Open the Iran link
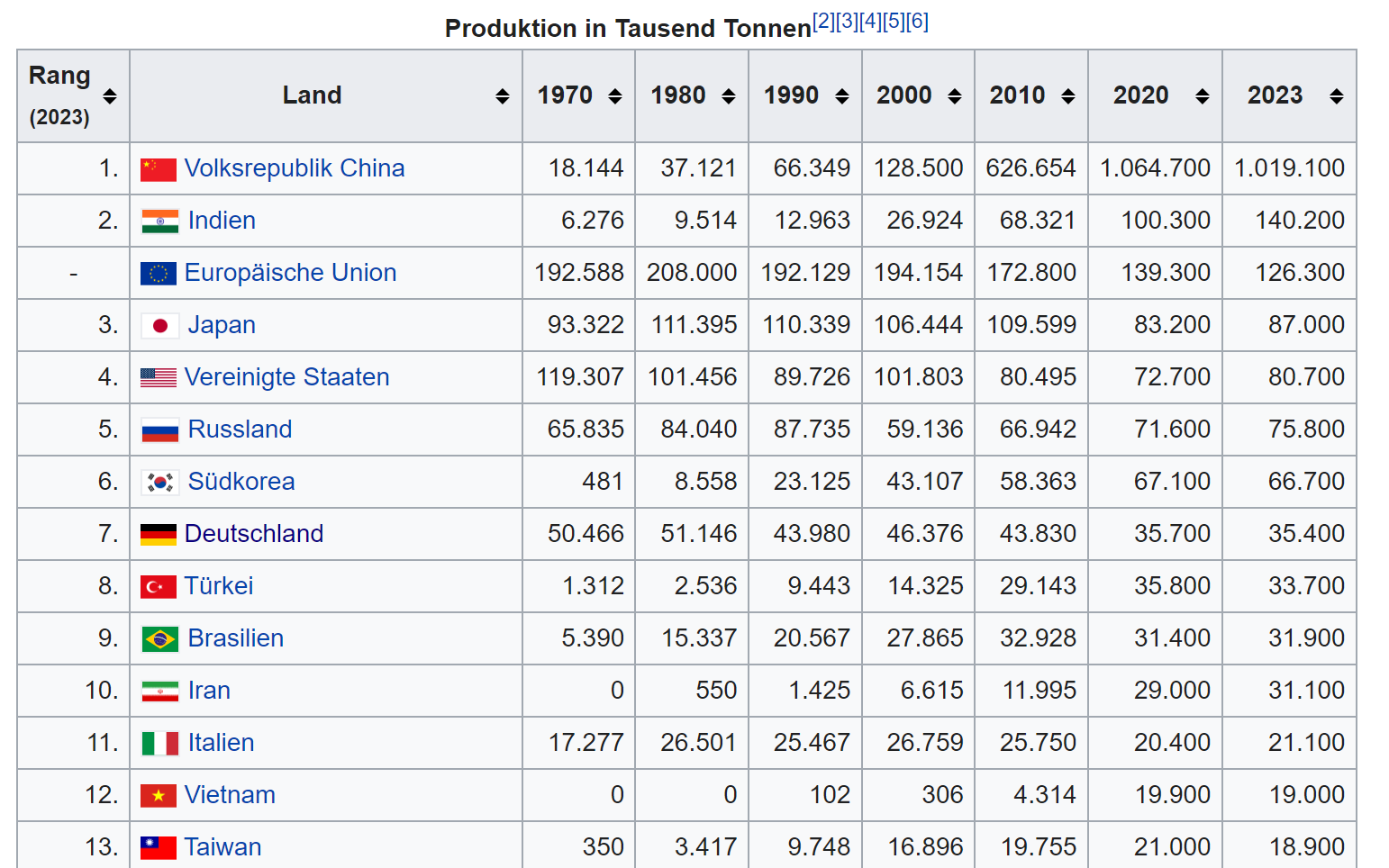Viewport: 1389px width, 868px height. [209, 691]
